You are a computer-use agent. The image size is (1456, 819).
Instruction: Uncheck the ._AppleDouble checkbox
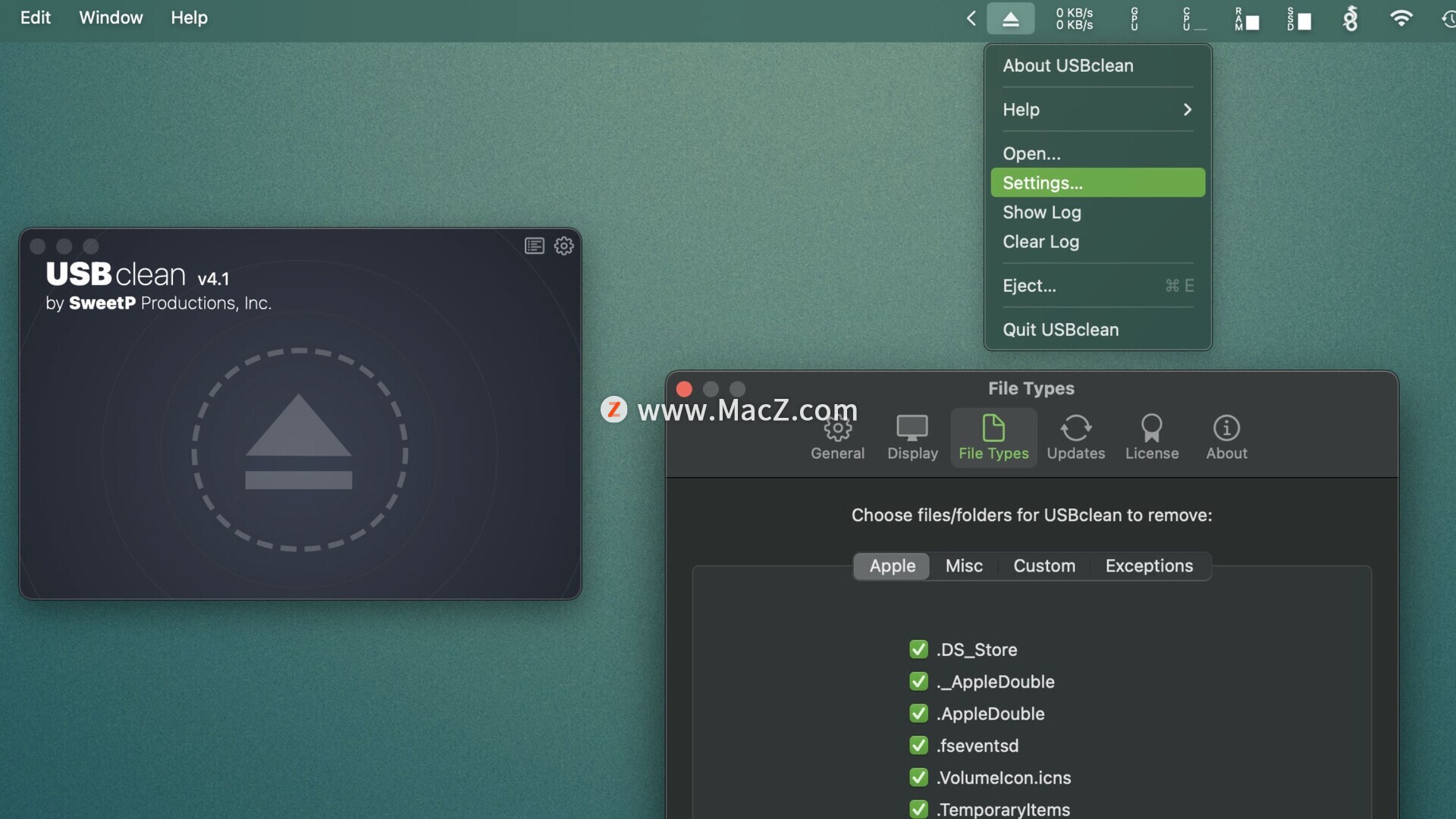click(x=918, y=681)
